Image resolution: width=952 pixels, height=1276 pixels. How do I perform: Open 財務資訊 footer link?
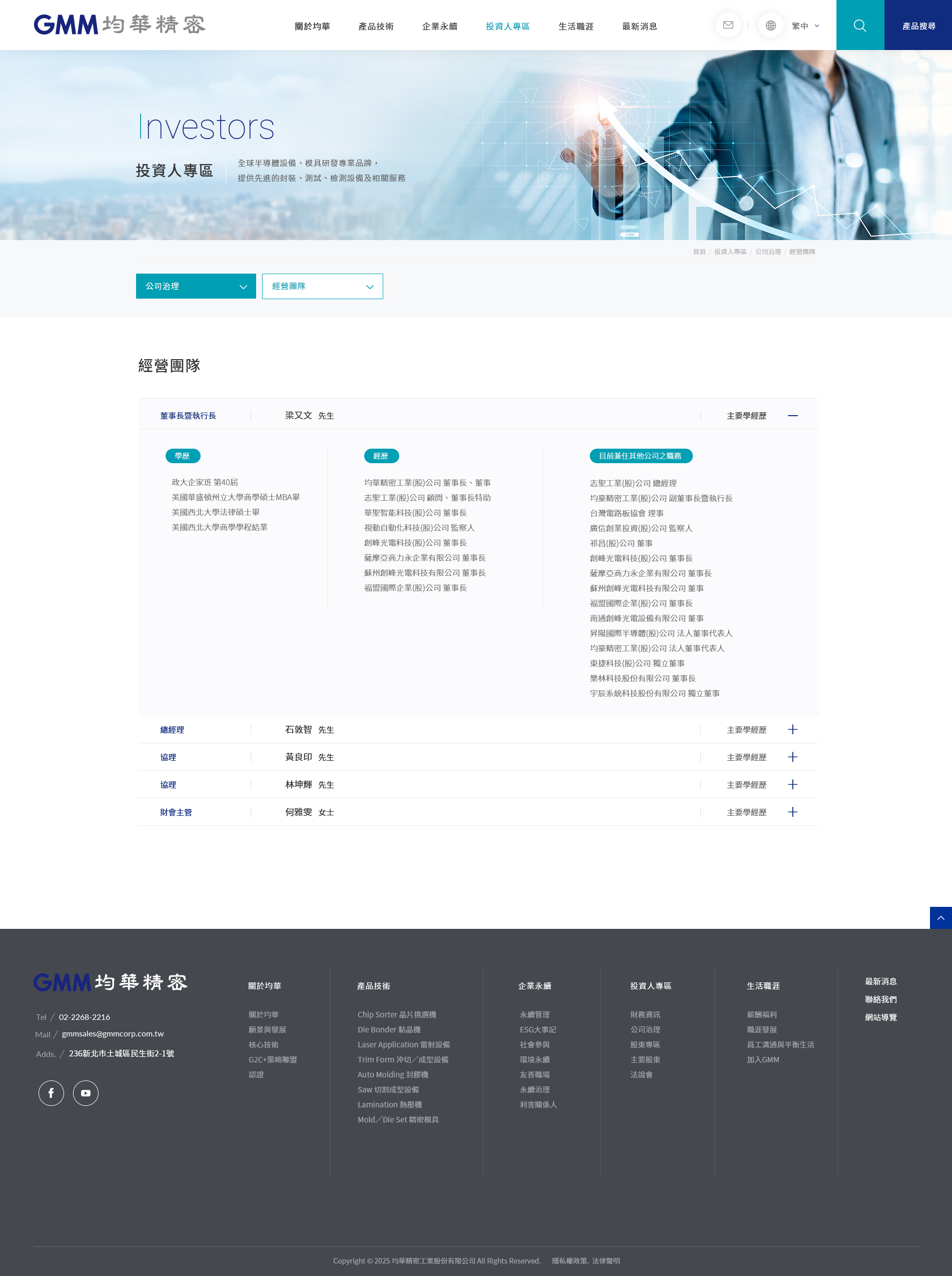[x=645, y=1014]
